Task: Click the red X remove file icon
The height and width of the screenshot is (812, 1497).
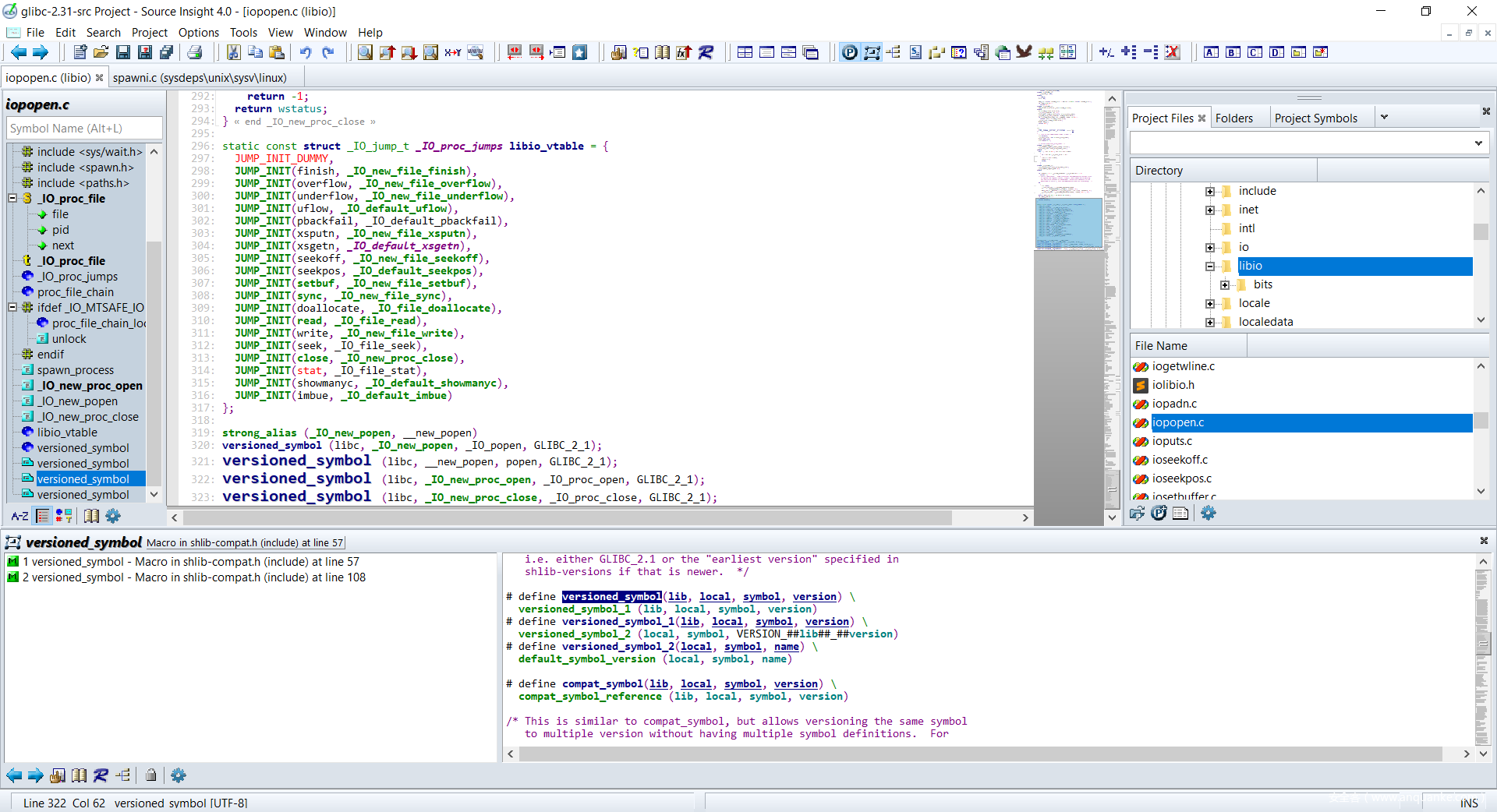Action: pos(1172,52)
